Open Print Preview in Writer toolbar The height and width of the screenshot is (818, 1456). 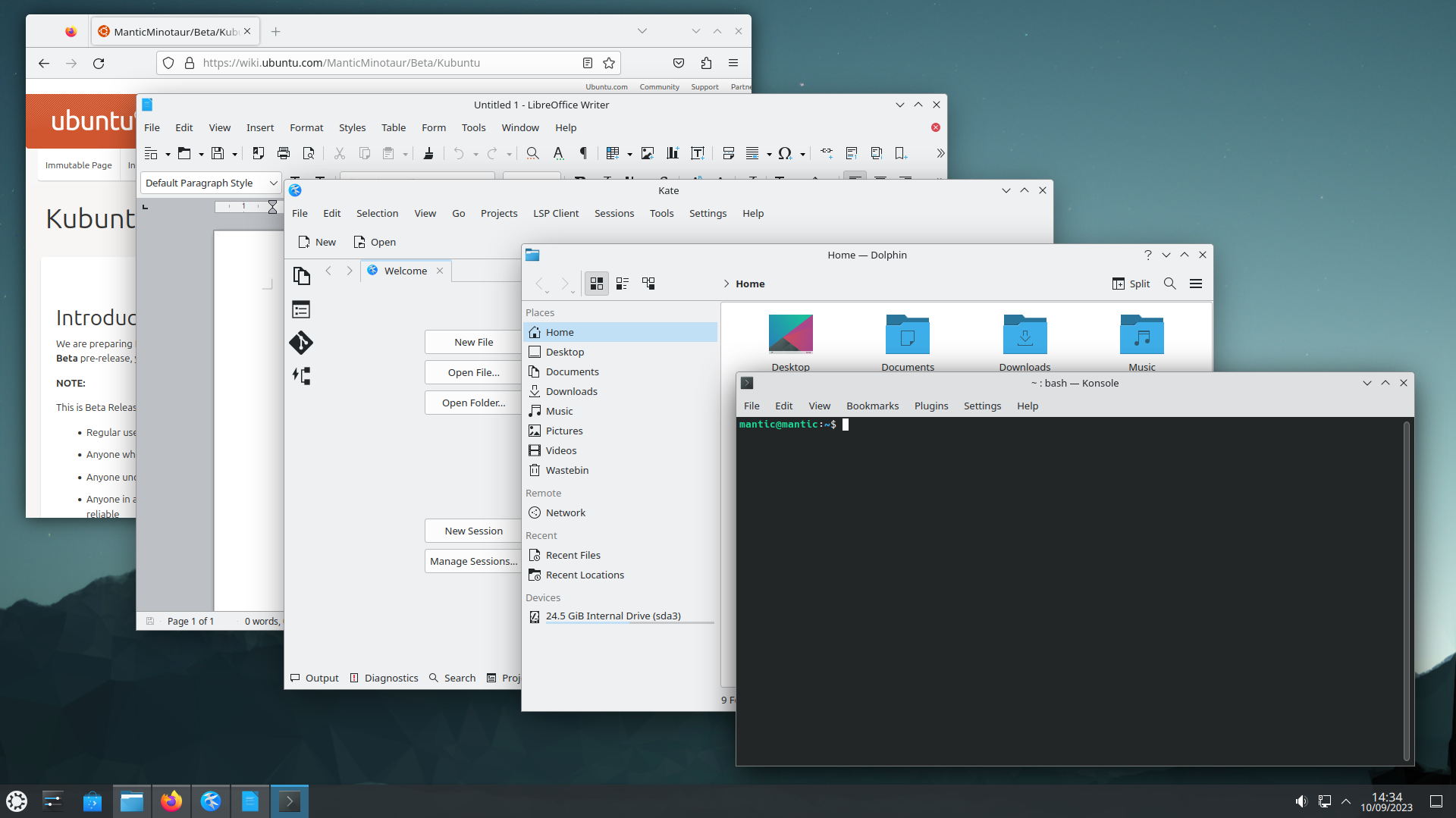[309, 153]
